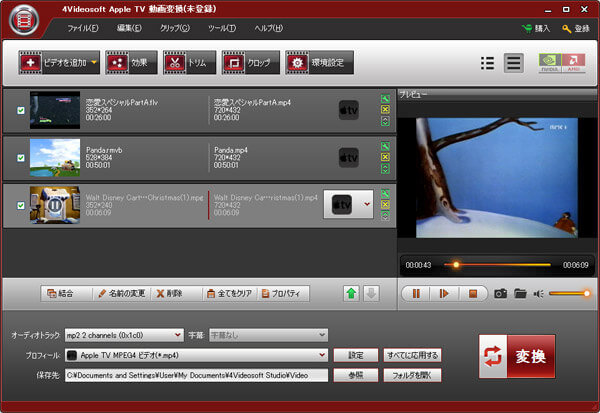
Task: Switch to the detailed list view icon
Action: pyautogui.click(x=514, y=63)
